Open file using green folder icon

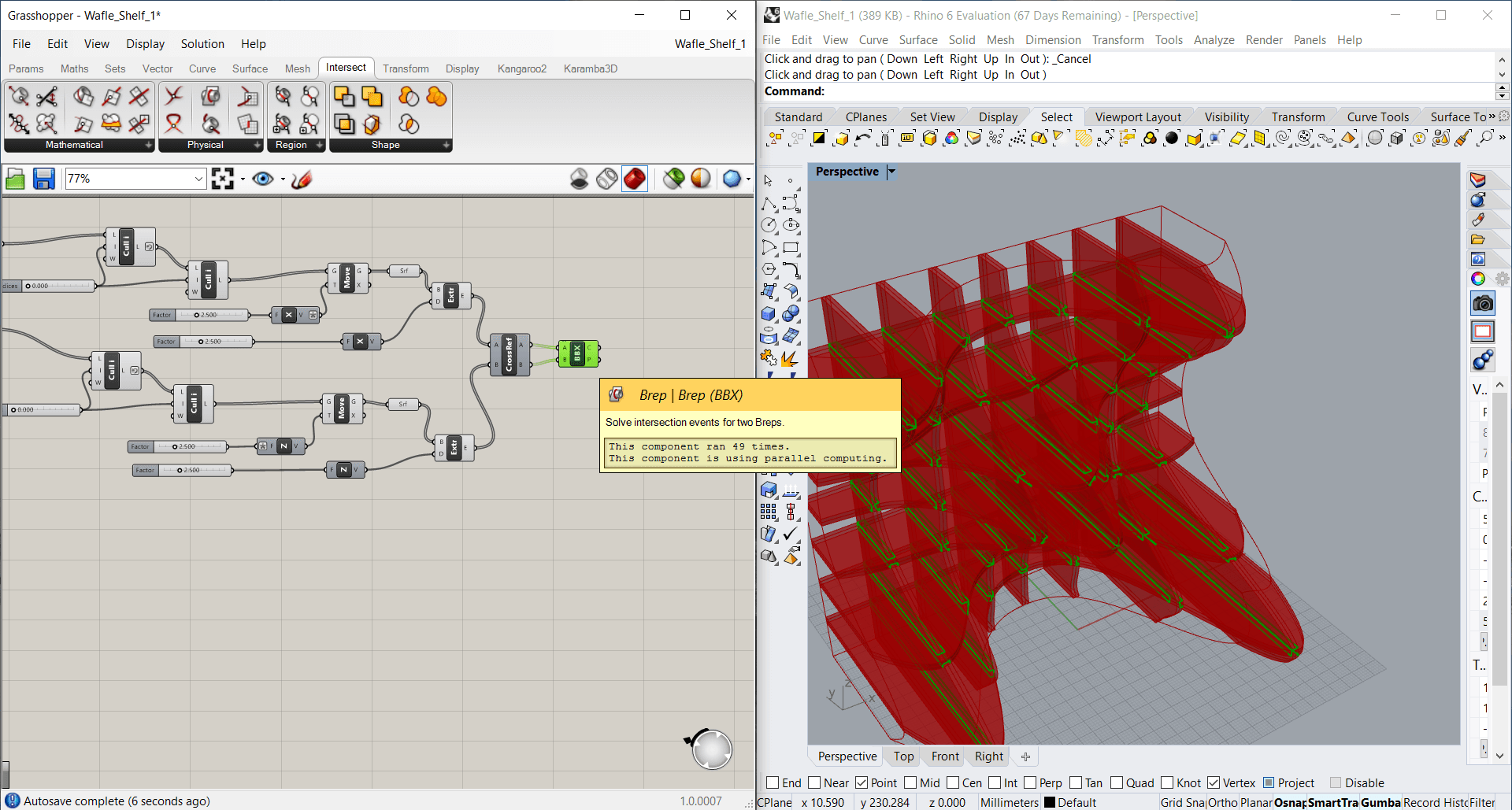click(15, 179)
